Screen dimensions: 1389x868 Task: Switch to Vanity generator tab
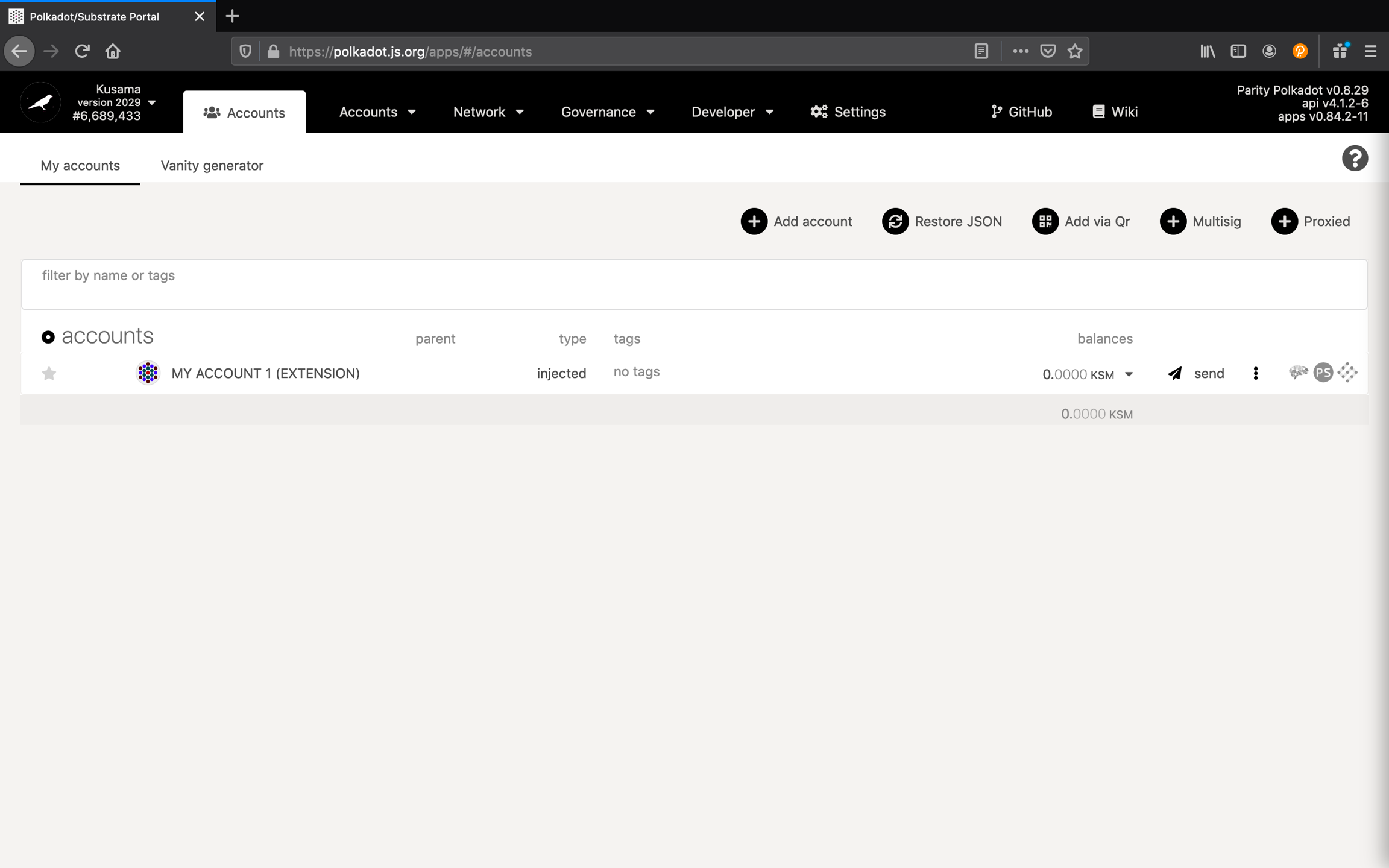[212, 165]
